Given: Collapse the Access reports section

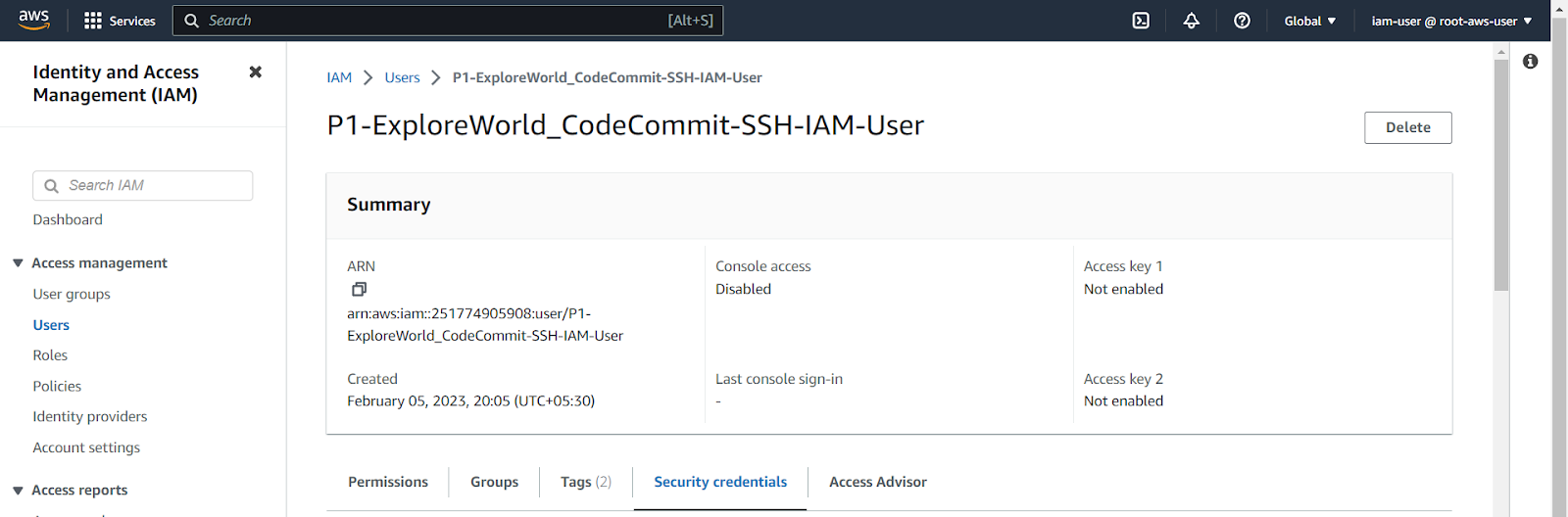Looking at the screenshot, I should click(x=18, y=491).
